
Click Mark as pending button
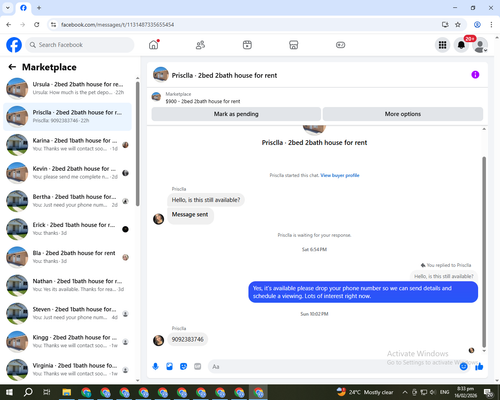point(236,114)
